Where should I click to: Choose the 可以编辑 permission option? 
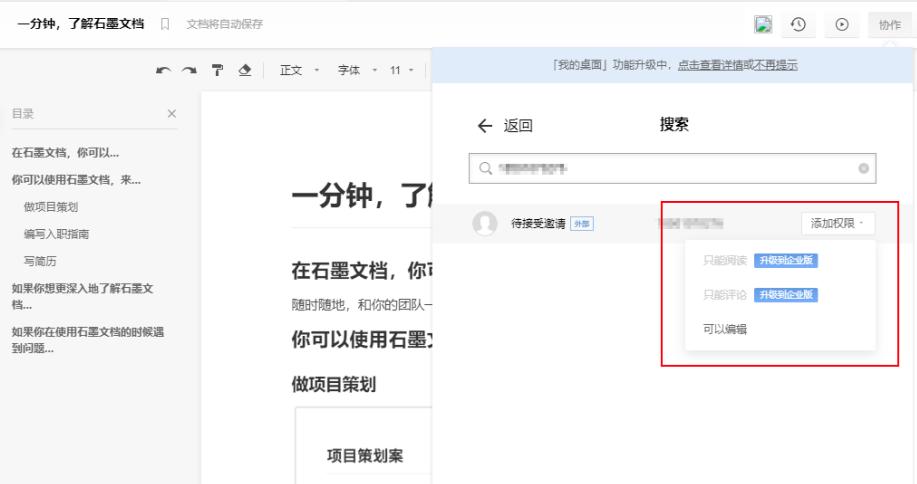click(x=725, y=329)
